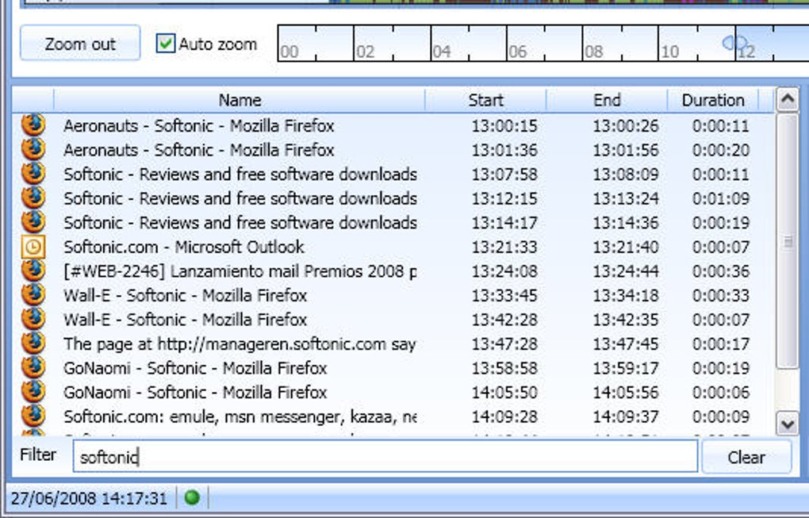Viewport: 809px width, 518px height.
Task: Sort by the Duration column header
Action: pyautogui.click(x=713, y=100)
